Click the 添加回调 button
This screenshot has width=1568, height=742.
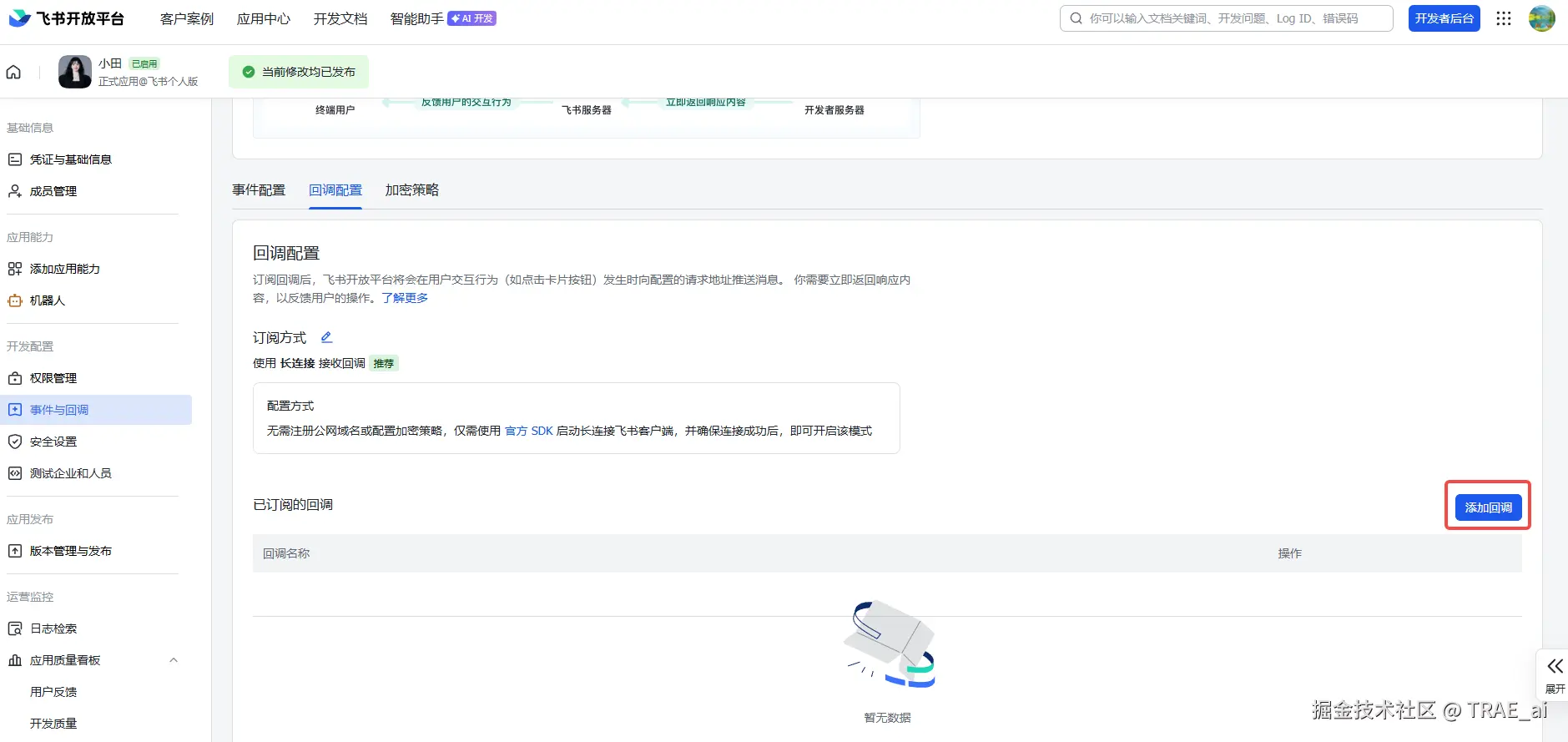click(1489, 507)
